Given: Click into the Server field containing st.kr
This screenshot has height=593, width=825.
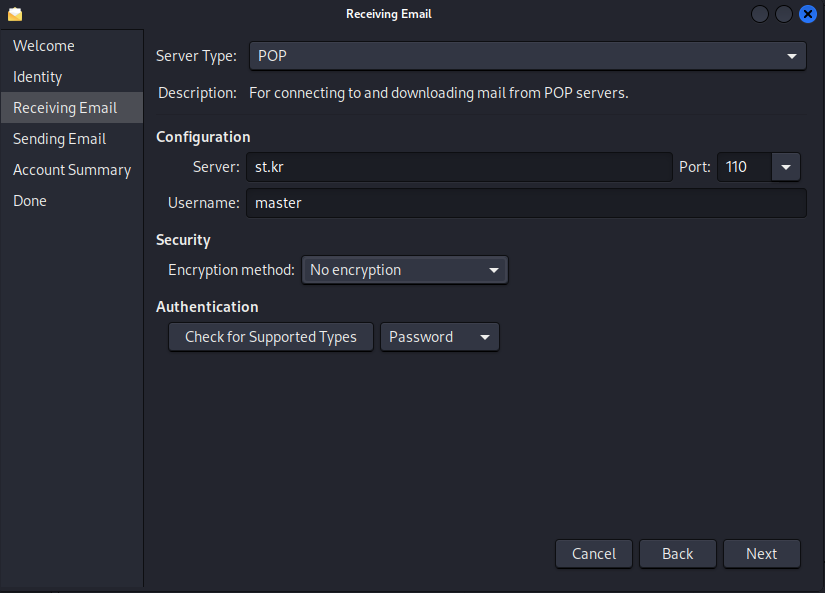Looking at the screenshot, I should point(459,167).
